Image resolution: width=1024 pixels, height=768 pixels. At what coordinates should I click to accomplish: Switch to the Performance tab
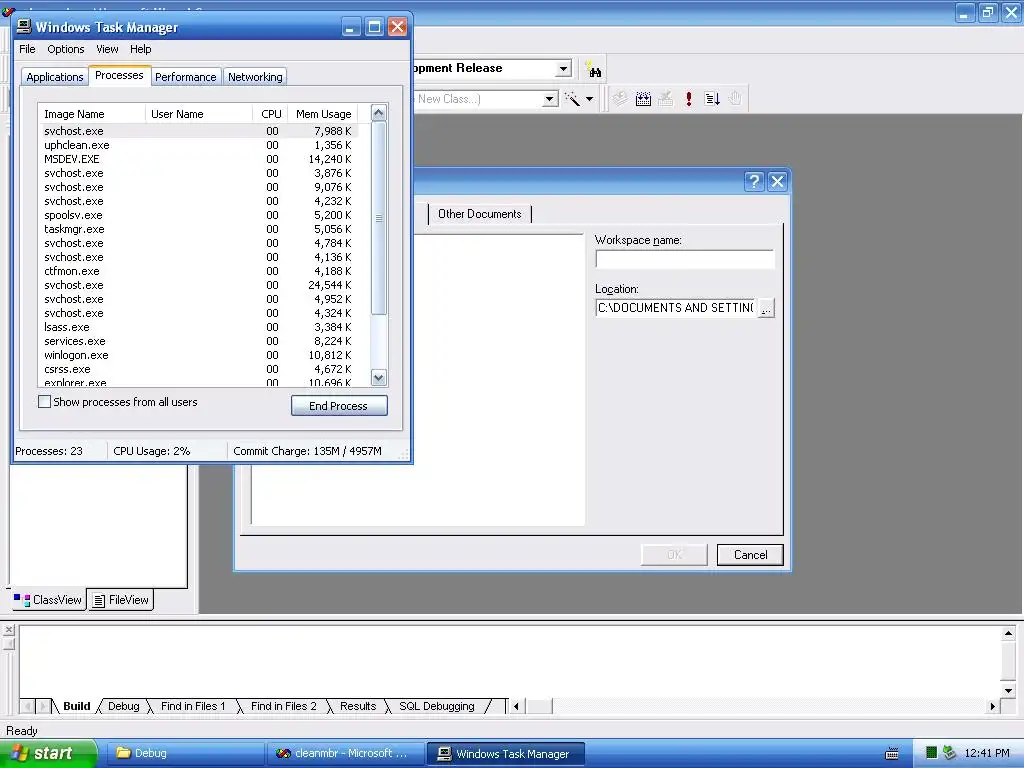[185, 77]
